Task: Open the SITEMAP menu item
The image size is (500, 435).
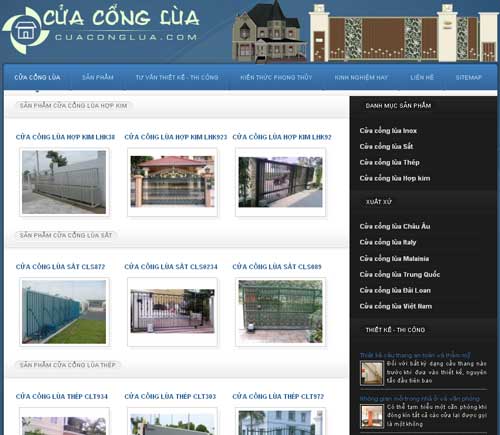Action: pyautogui.click(x=469, y=77)
